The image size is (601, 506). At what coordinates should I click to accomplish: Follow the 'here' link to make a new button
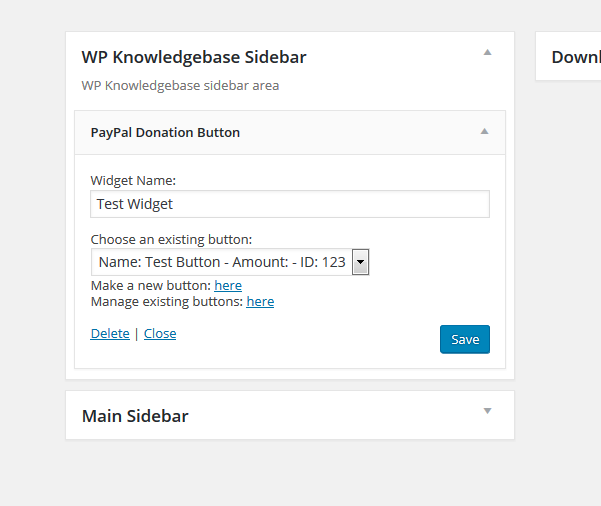228,285
